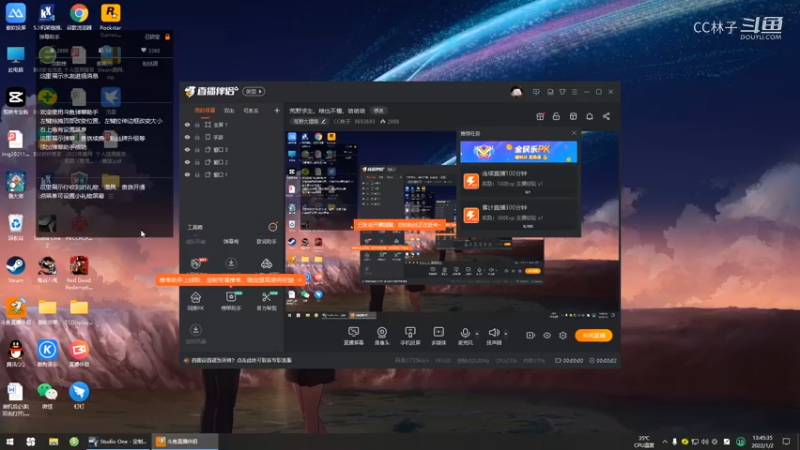Expand speaker options arrow
This screenshot has width=800, height=450.
click(x=506, y=334)
